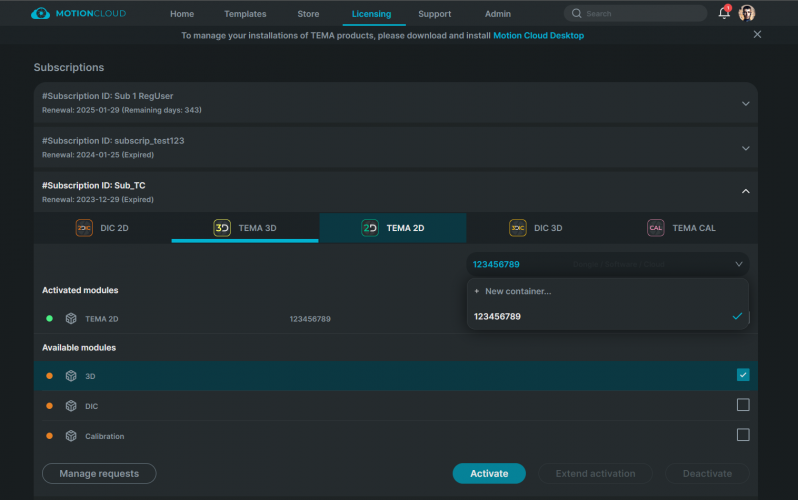Click the DIC 3D product icon
This screenshot has width=798, height=500.
point(518,228)
